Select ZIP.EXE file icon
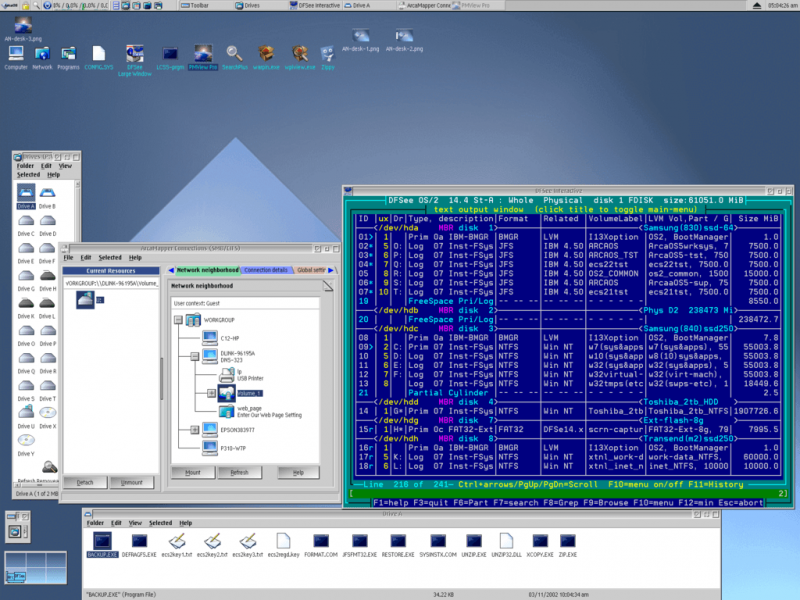Screen dimensions: 800x600 tap(567, 545)
